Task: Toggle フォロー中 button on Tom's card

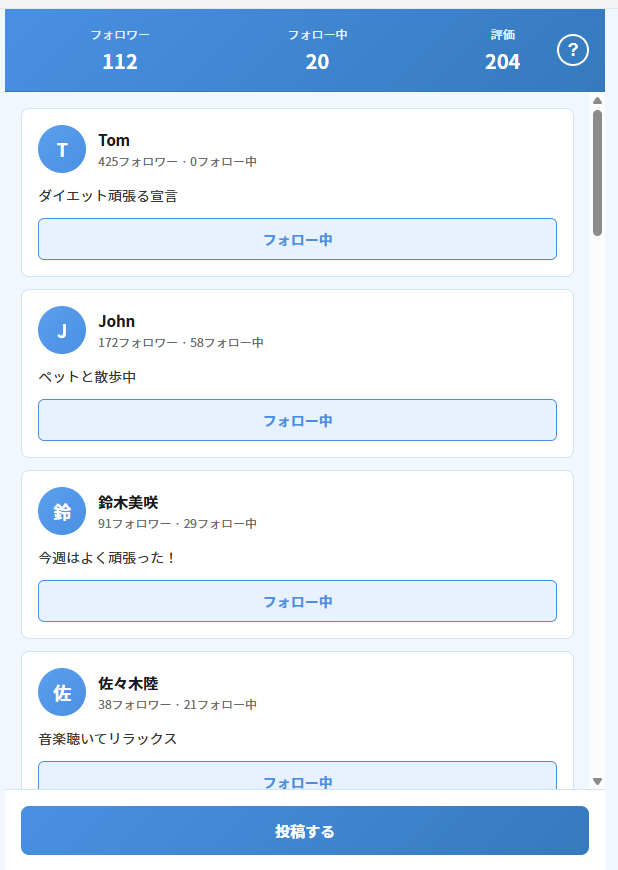Action: pos(297,239)
